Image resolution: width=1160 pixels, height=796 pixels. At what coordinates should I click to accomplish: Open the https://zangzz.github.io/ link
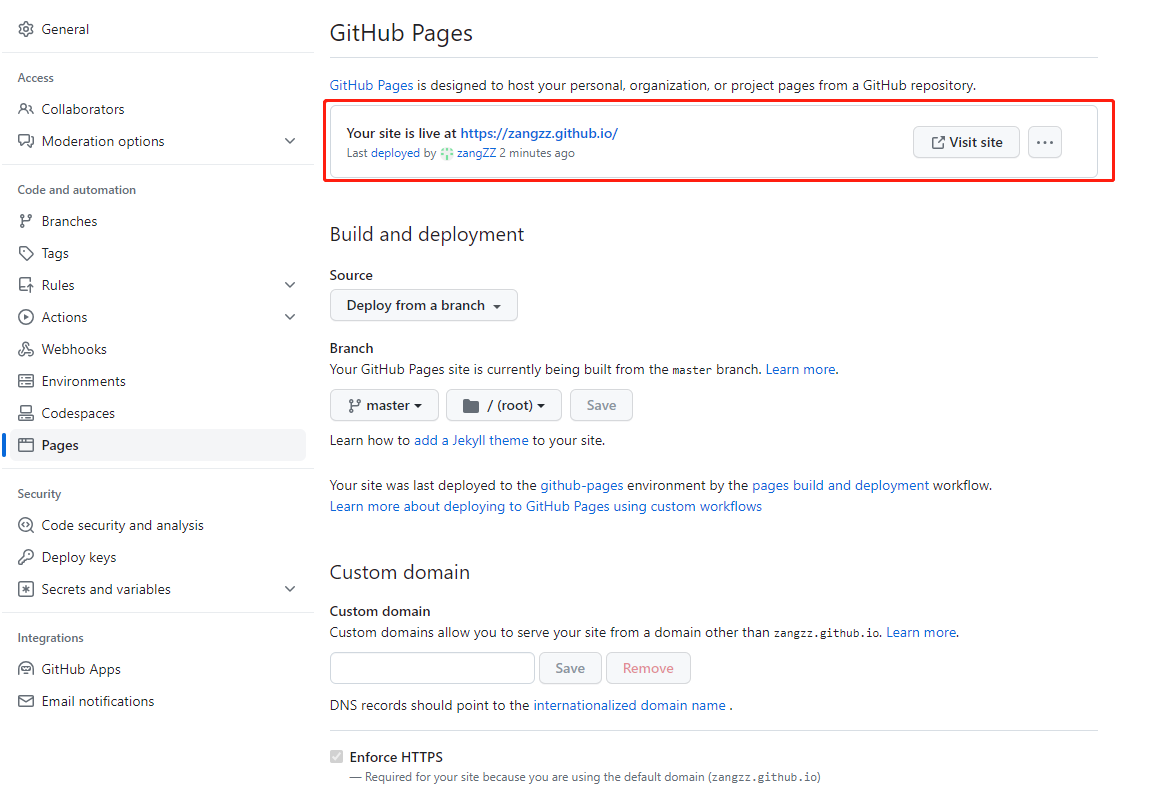pos(539,133)
